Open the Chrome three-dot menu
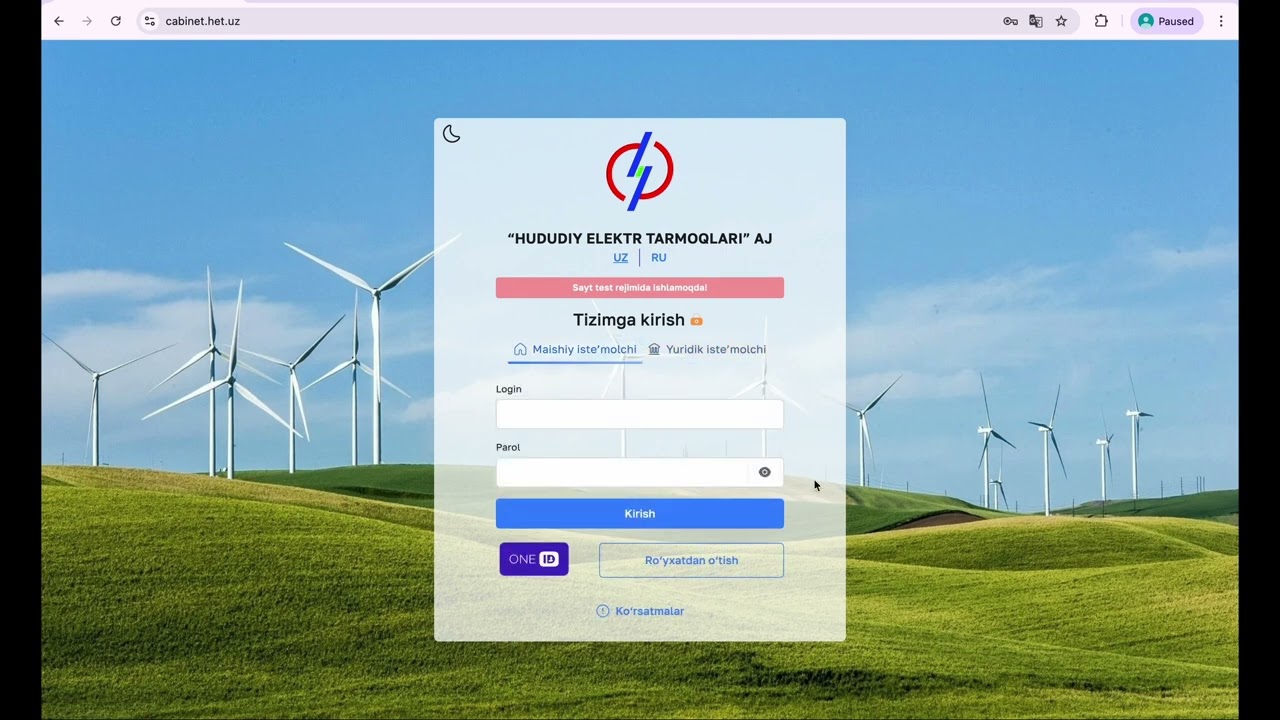Image resolution: width=1280 pixels, height=720 pixels. 1221,21
